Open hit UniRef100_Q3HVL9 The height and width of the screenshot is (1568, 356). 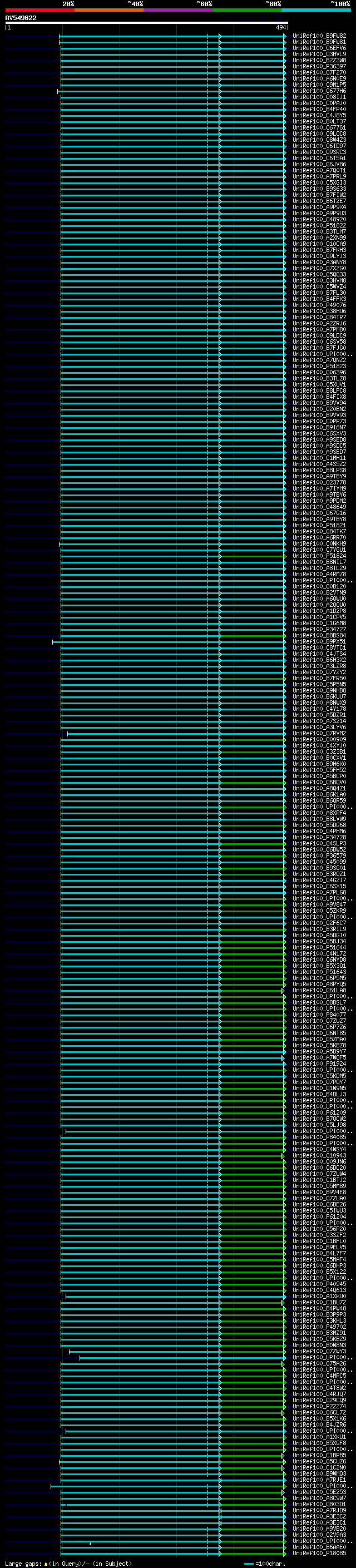click(319, 54)
